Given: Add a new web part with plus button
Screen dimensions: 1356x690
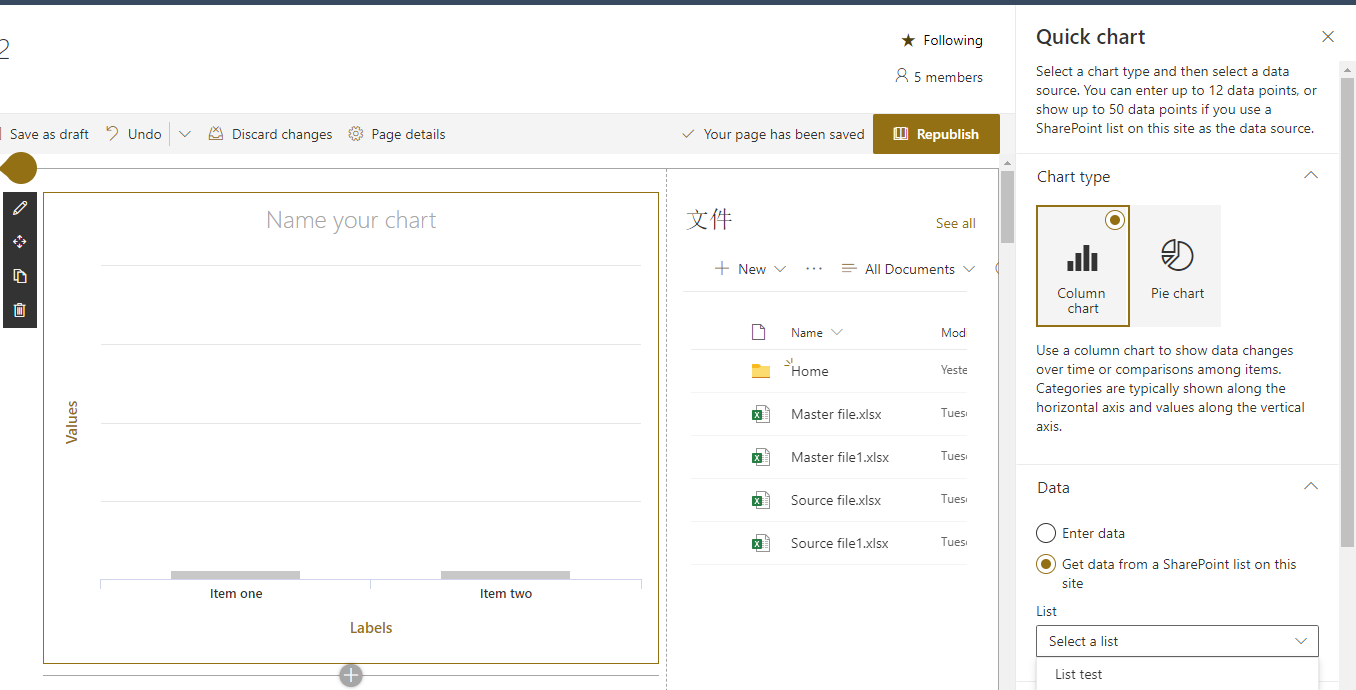Looking at the screenshot, I should pyautogui.click(x=351, y=676).
